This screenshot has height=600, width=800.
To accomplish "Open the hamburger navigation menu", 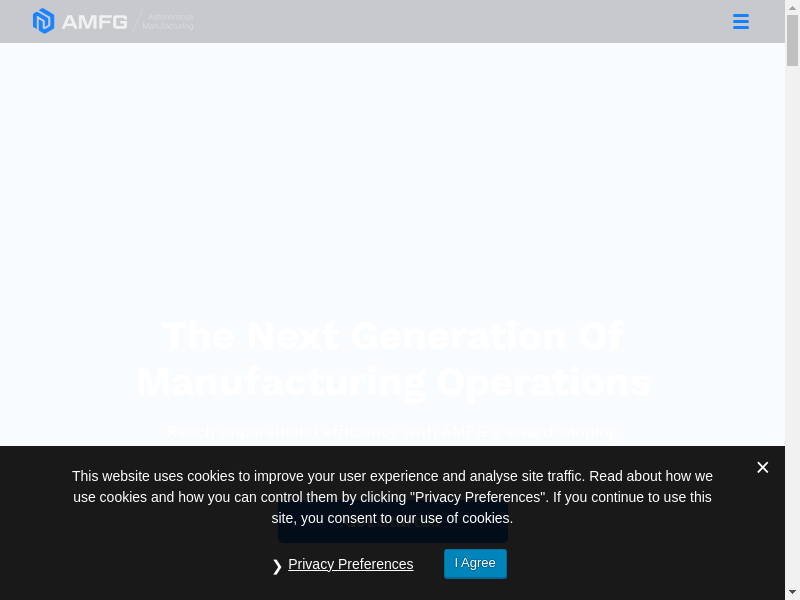I will click(740, 22).
